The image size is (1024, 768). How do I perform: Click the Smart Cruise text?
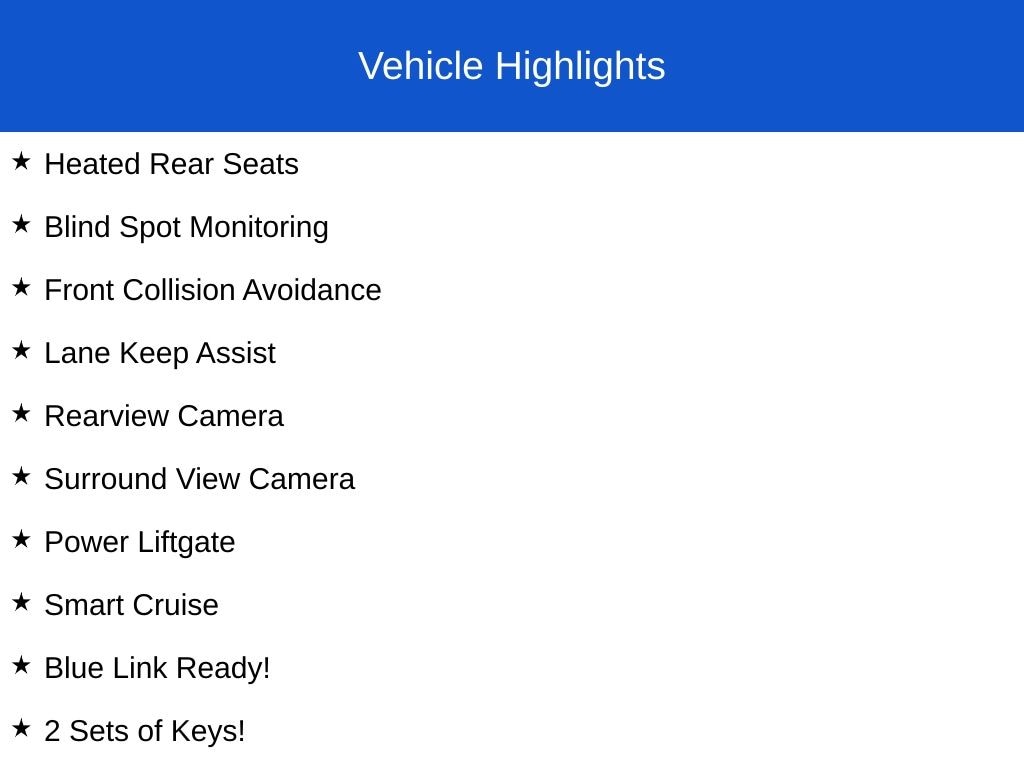pyautogui.click(x=131, y=605)
